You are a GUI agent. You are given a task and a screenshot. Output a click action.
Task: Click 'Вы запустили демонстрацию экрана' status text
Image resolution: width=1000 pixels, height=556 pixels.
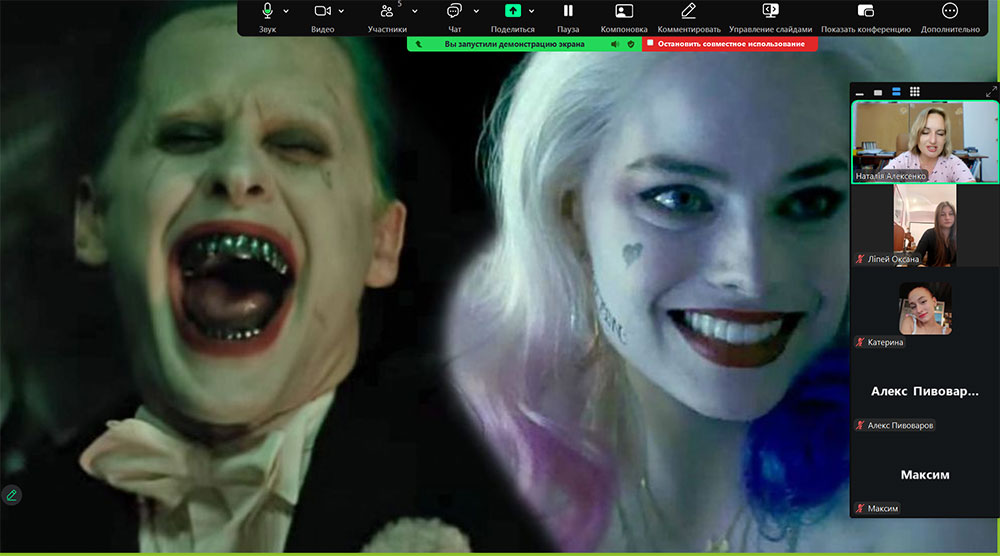(514, 44)
